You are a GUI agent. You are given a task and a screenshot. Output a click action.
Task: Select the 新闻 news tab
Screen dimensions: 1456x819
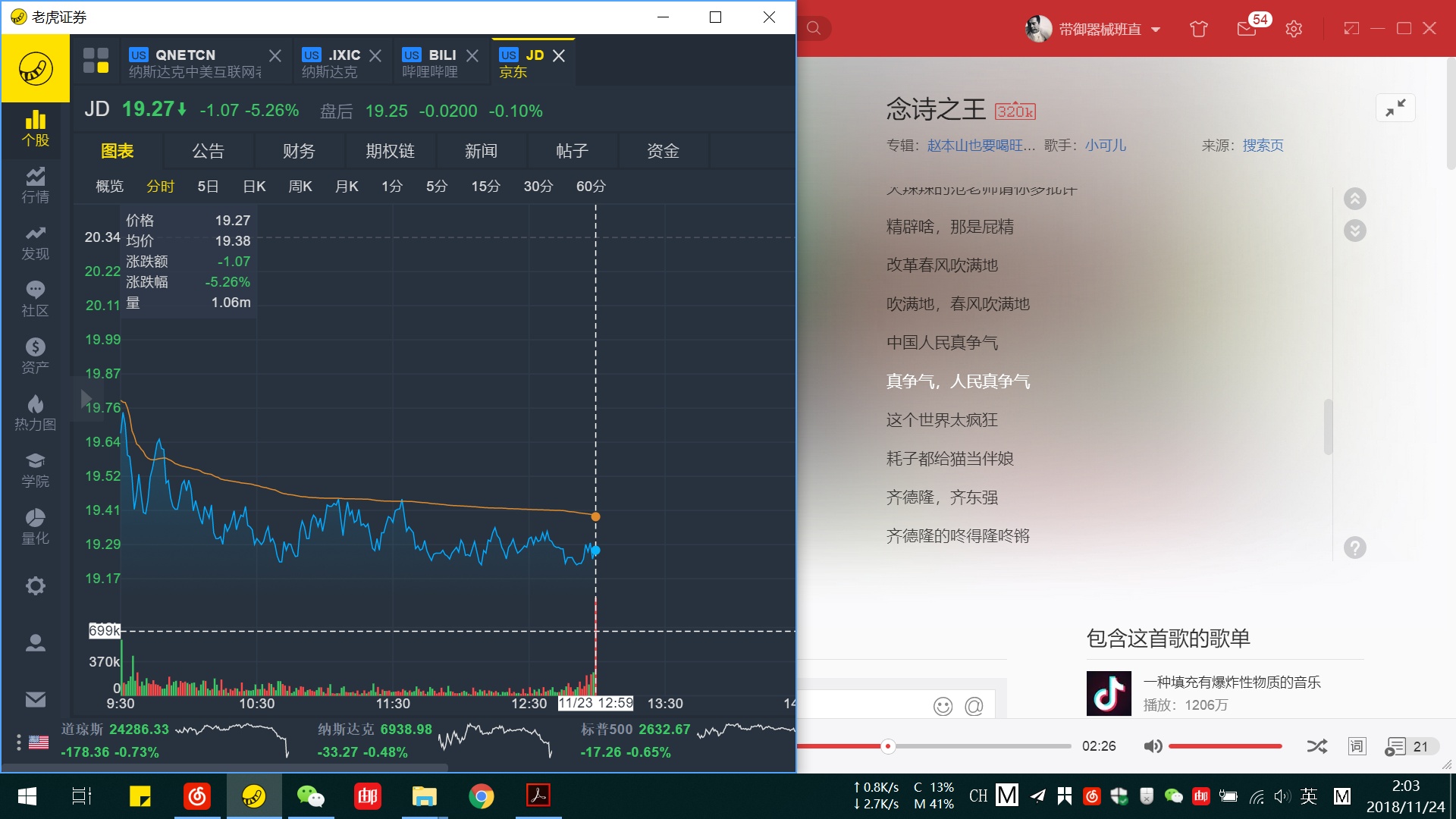point(482,151)
